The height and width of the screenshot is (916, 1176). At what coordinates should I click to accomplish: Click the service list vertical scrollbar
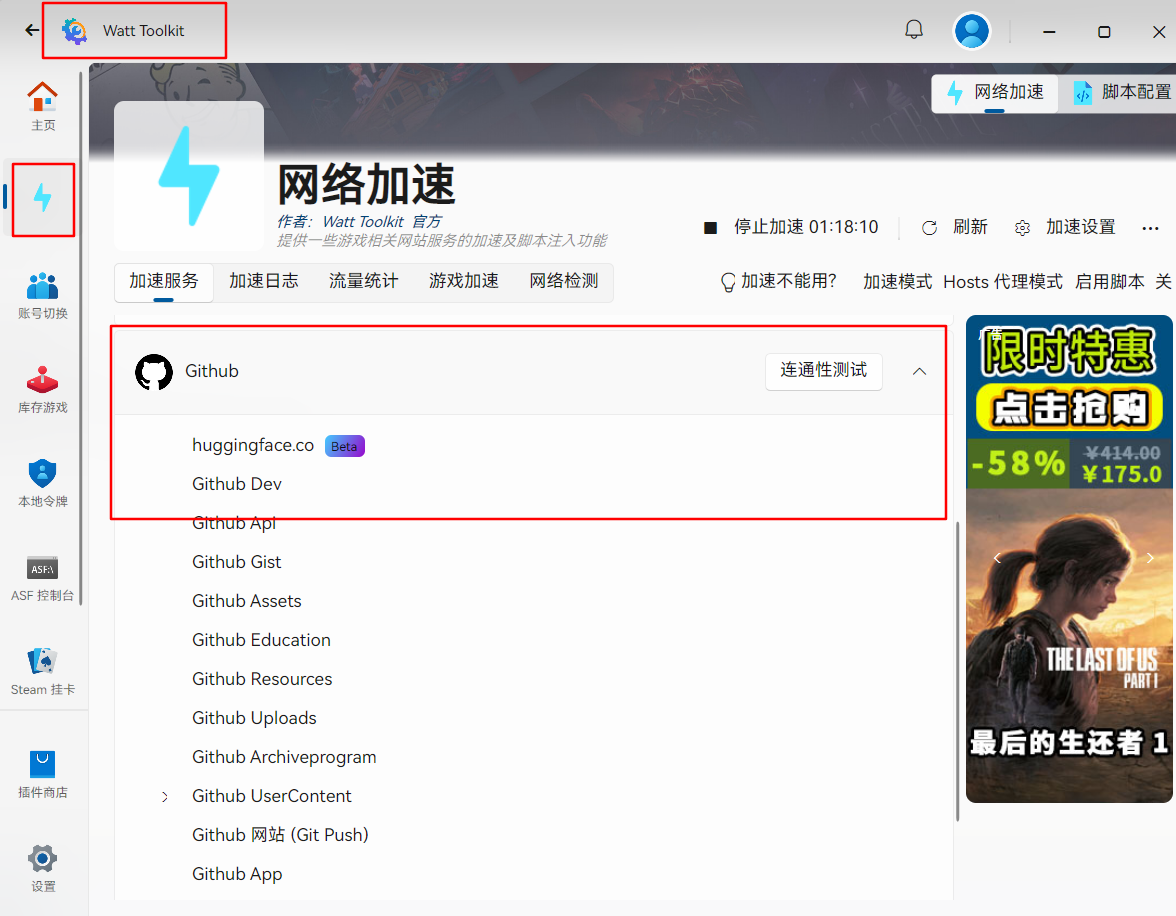point(958,671)
